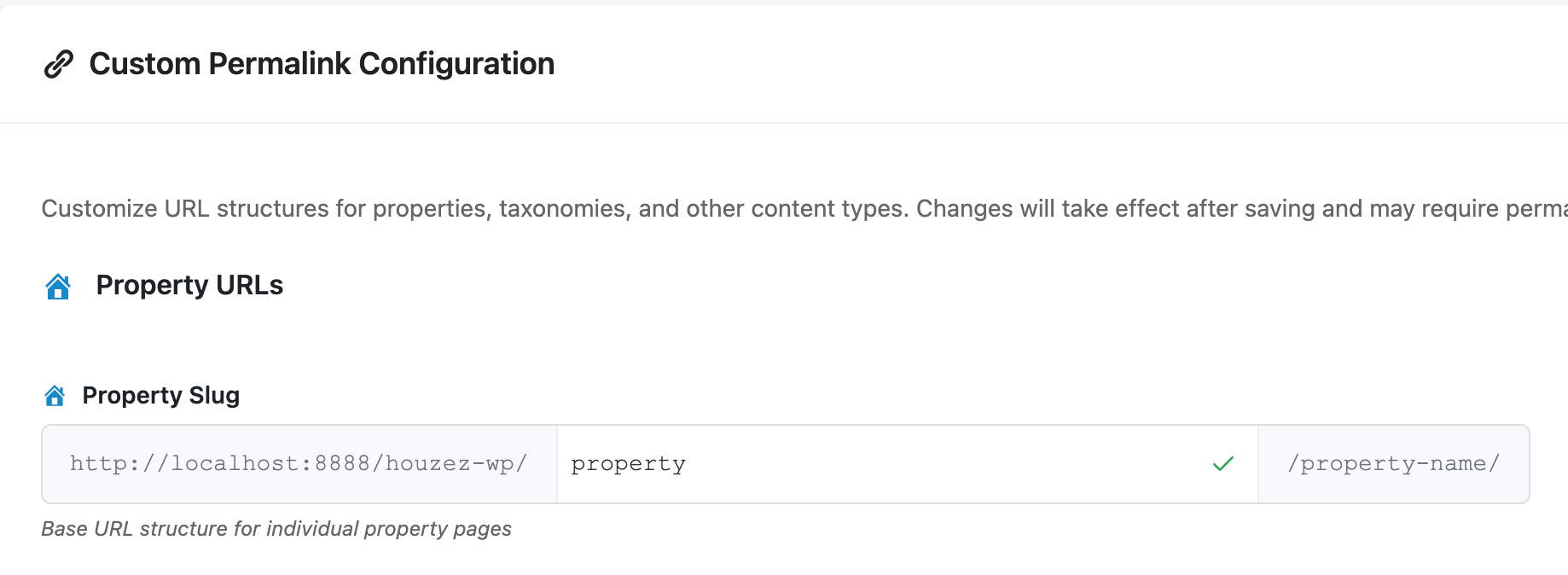
Task: Select the Custom Permalink Configuration heading
Action: [322, 64]
